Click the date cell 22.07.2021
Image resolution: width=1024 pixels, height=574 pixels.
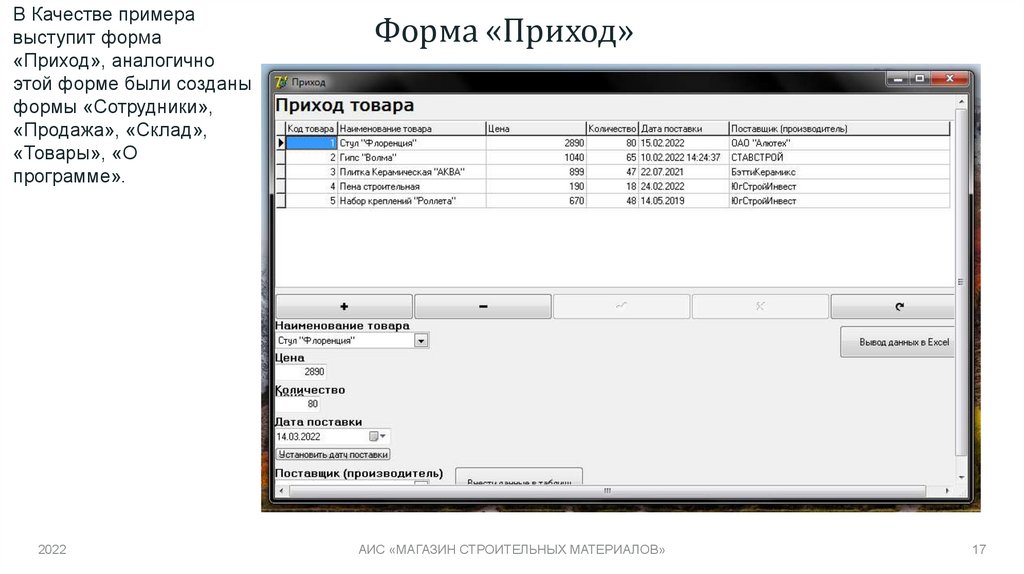tap(683, 172)
